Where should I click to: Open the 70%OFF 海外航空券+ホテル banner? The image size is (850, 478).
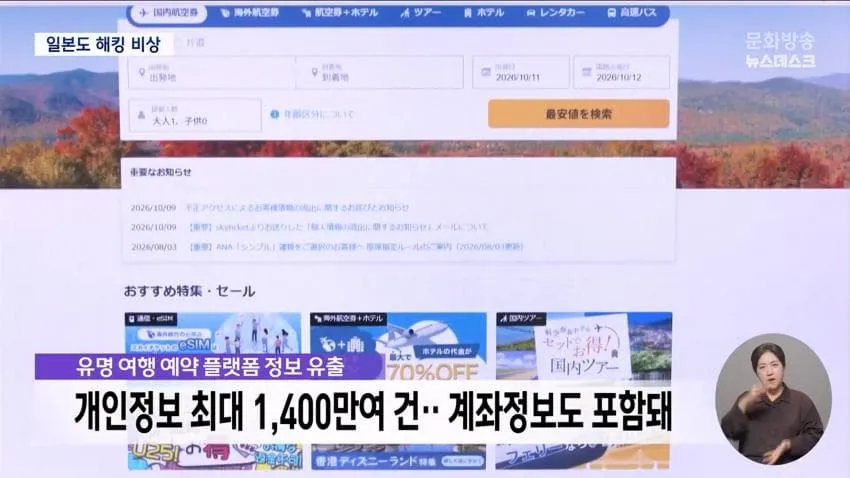click(398, 346)
